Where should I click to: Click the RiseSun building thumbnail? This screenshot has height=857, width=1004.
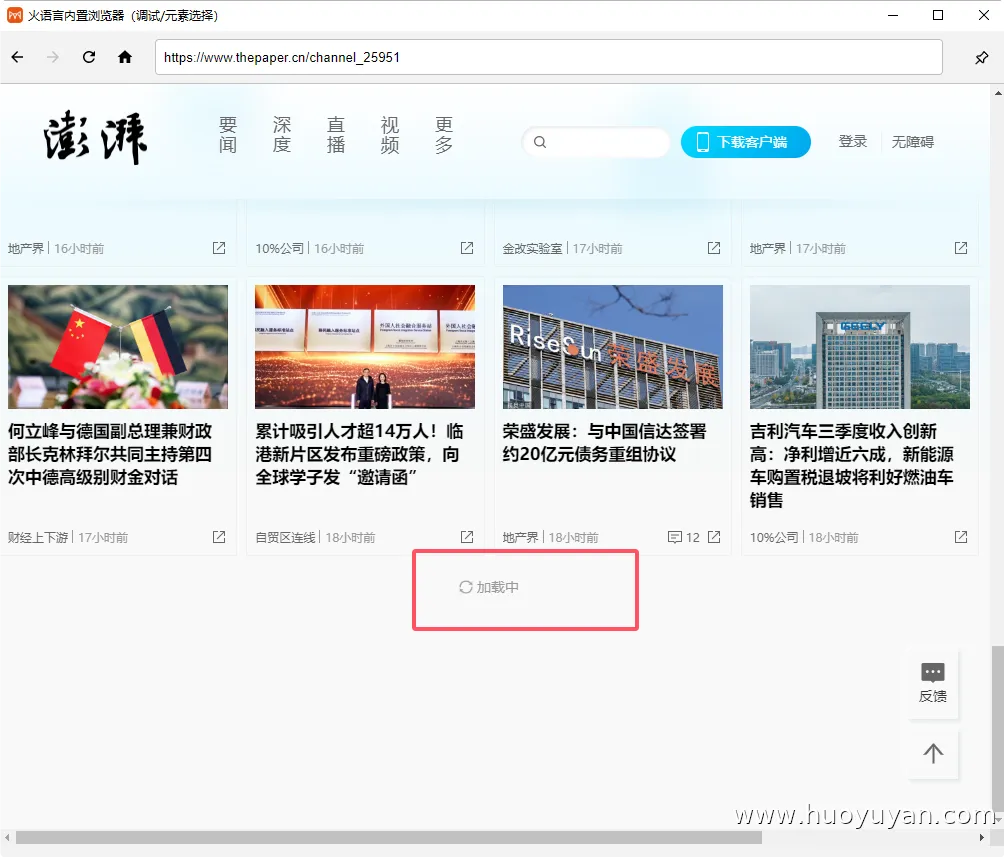click(613, 347)
